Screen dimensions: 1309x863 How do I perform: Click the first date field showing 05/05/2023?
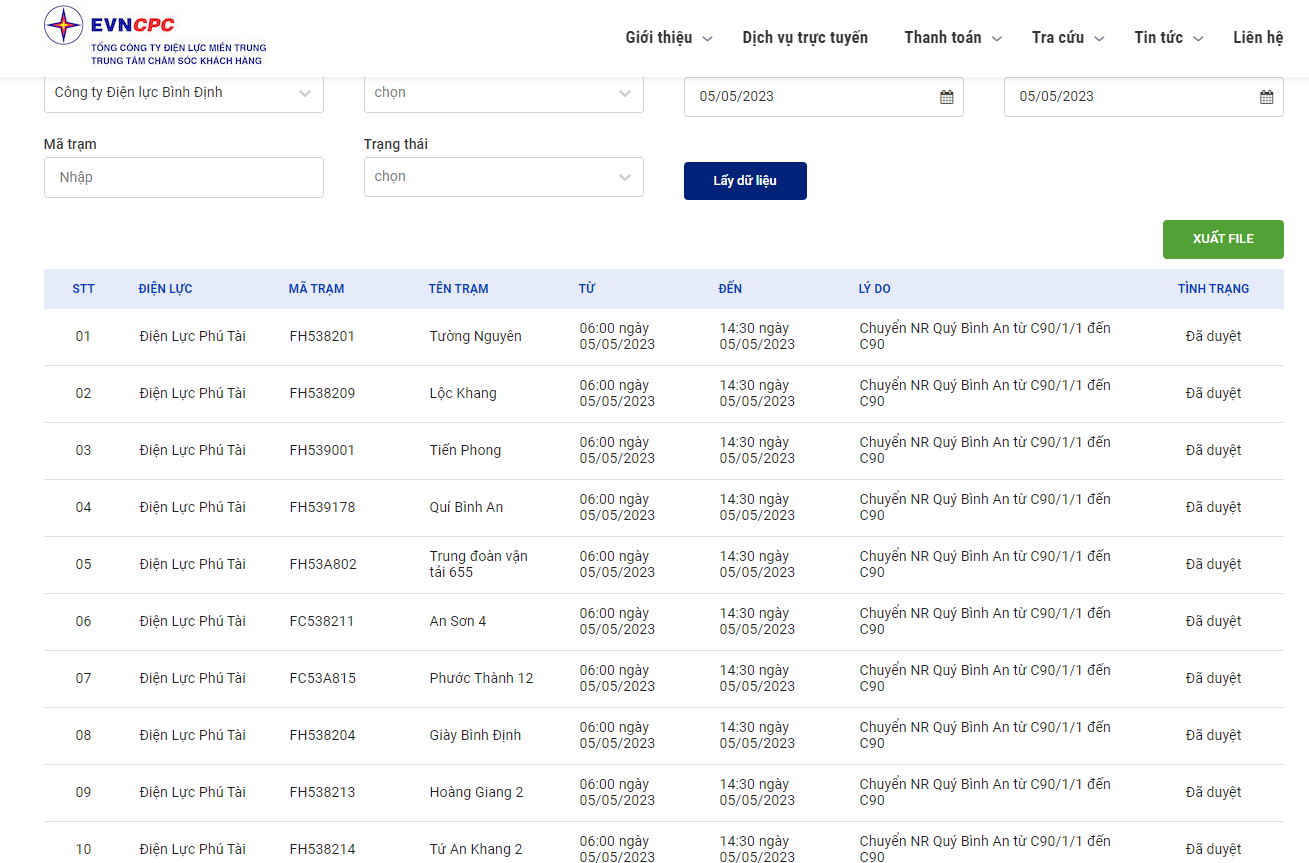(x=824, y=97)
